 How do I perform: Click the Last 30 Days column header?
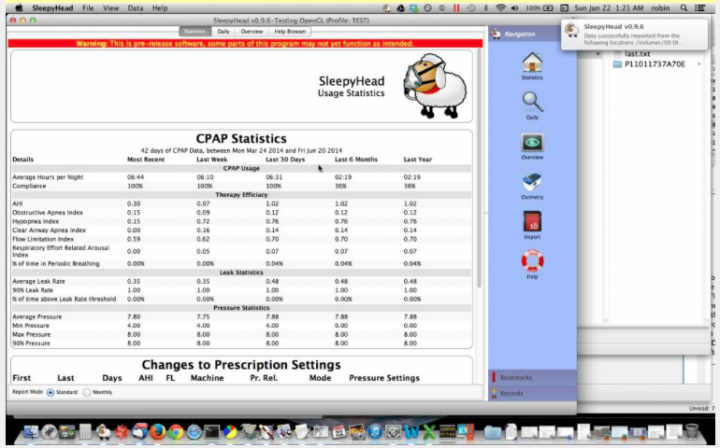pyautogui.click(x=285, y=159)
